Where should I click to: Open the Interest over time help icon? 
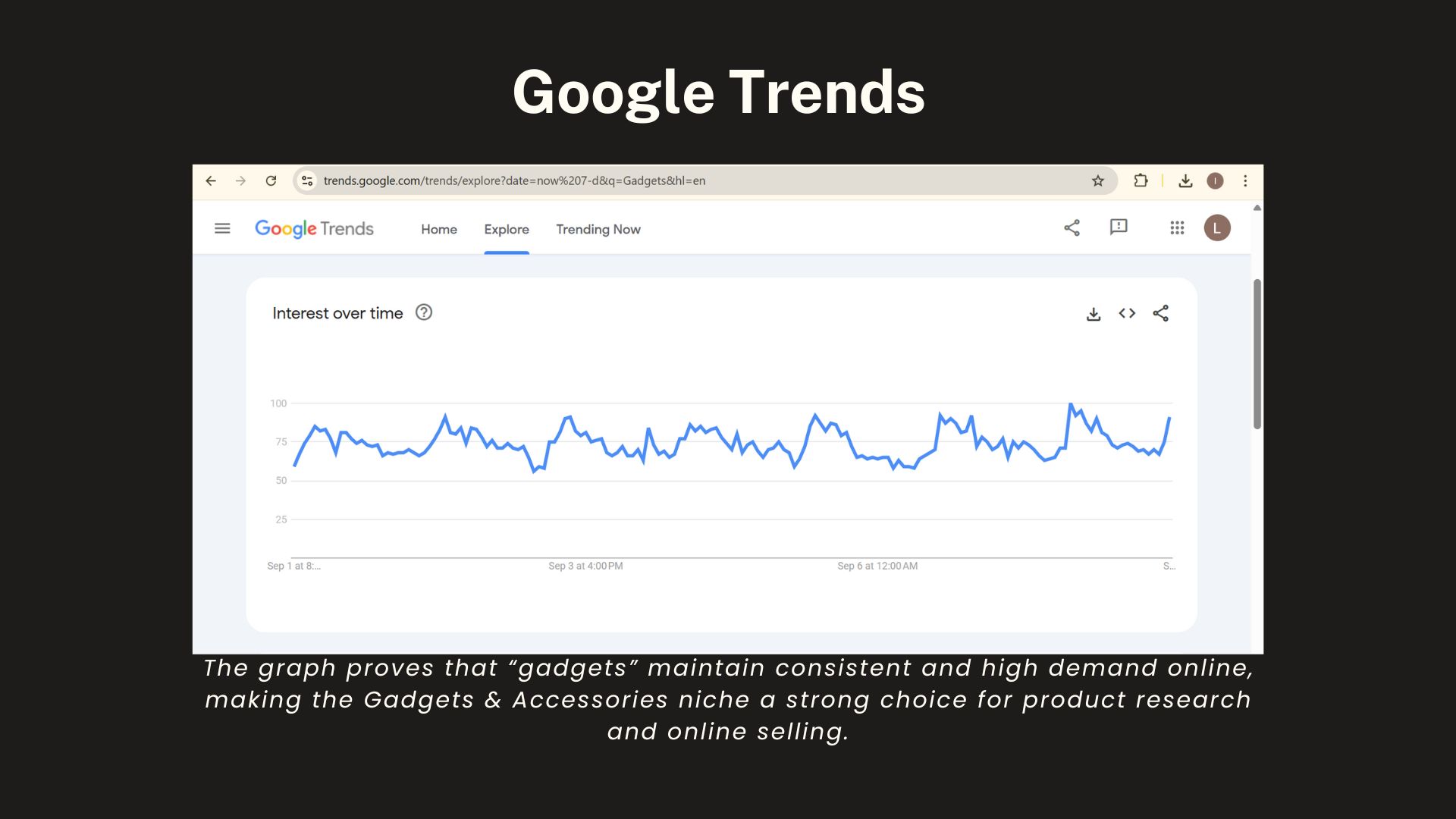pyautogui.click(x=424, y=312)
